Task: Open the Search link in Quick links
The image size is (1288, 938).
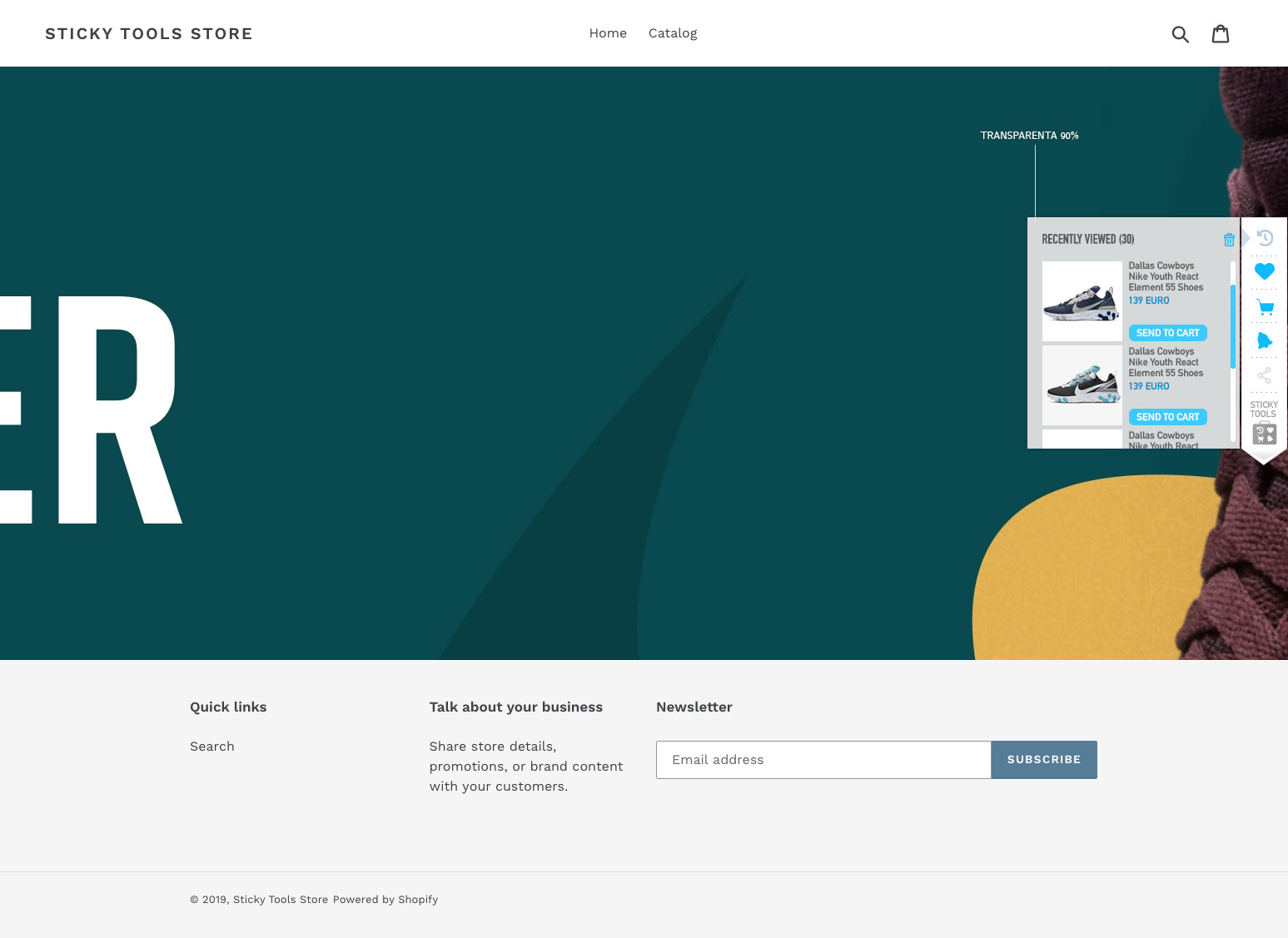Action: [x=211, y=746]
